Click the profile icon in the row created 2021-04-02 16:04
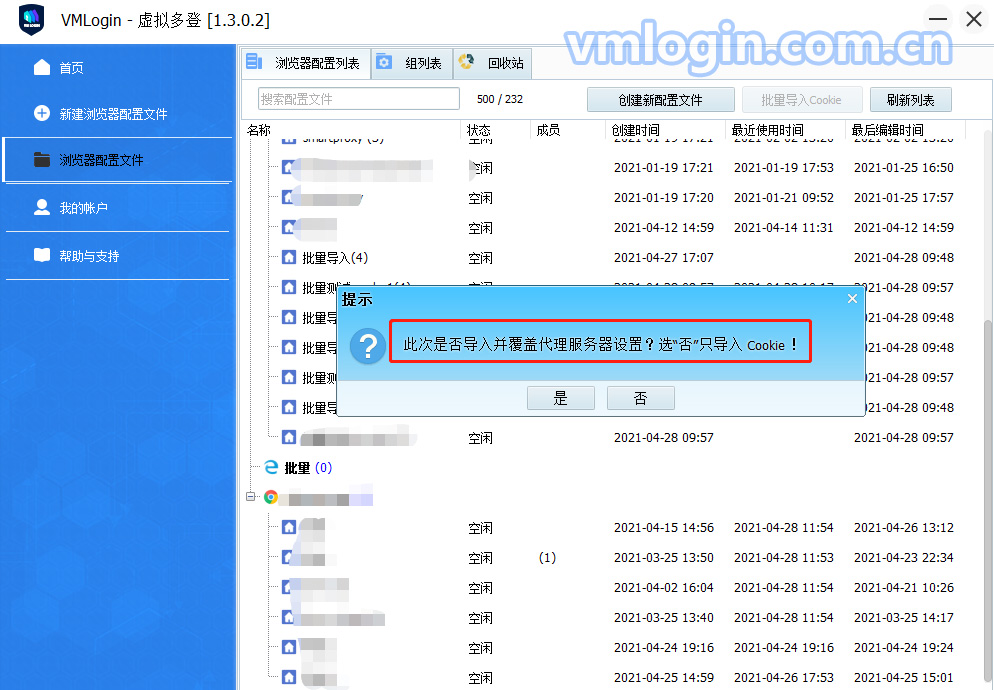The image size is (994, 690). [289, 587]
